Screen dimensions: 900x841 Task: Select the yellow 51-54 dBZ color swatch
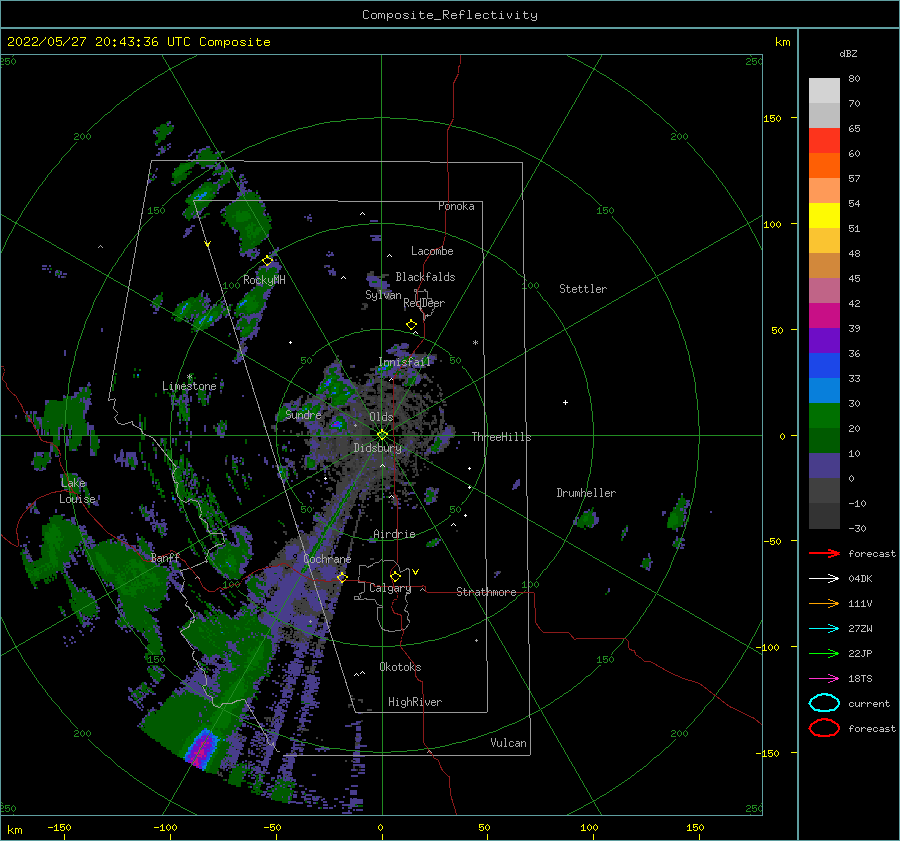[824, 216]
